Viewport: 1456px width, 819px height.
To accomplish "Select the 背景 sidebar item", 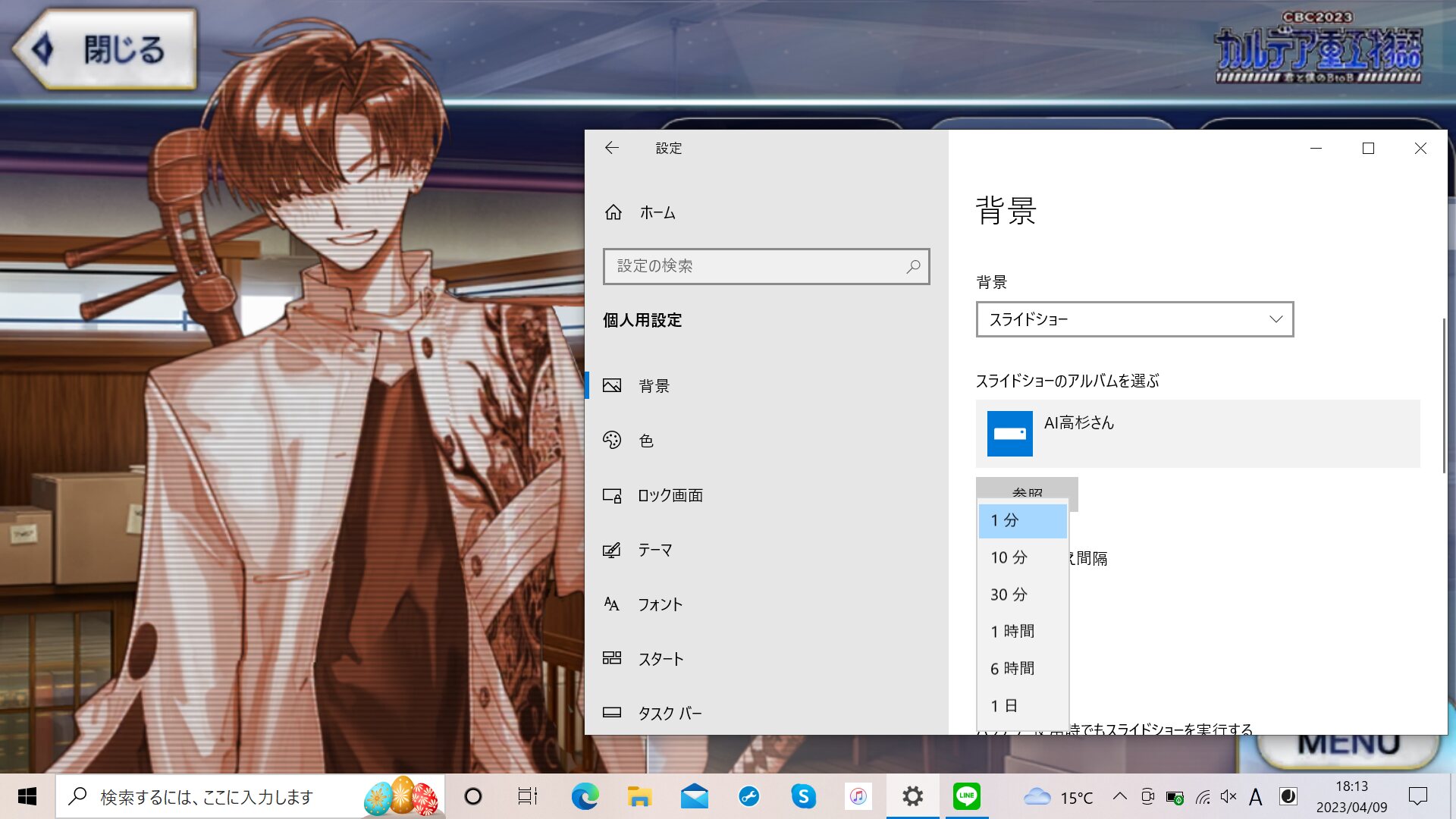I will point(654,386).
